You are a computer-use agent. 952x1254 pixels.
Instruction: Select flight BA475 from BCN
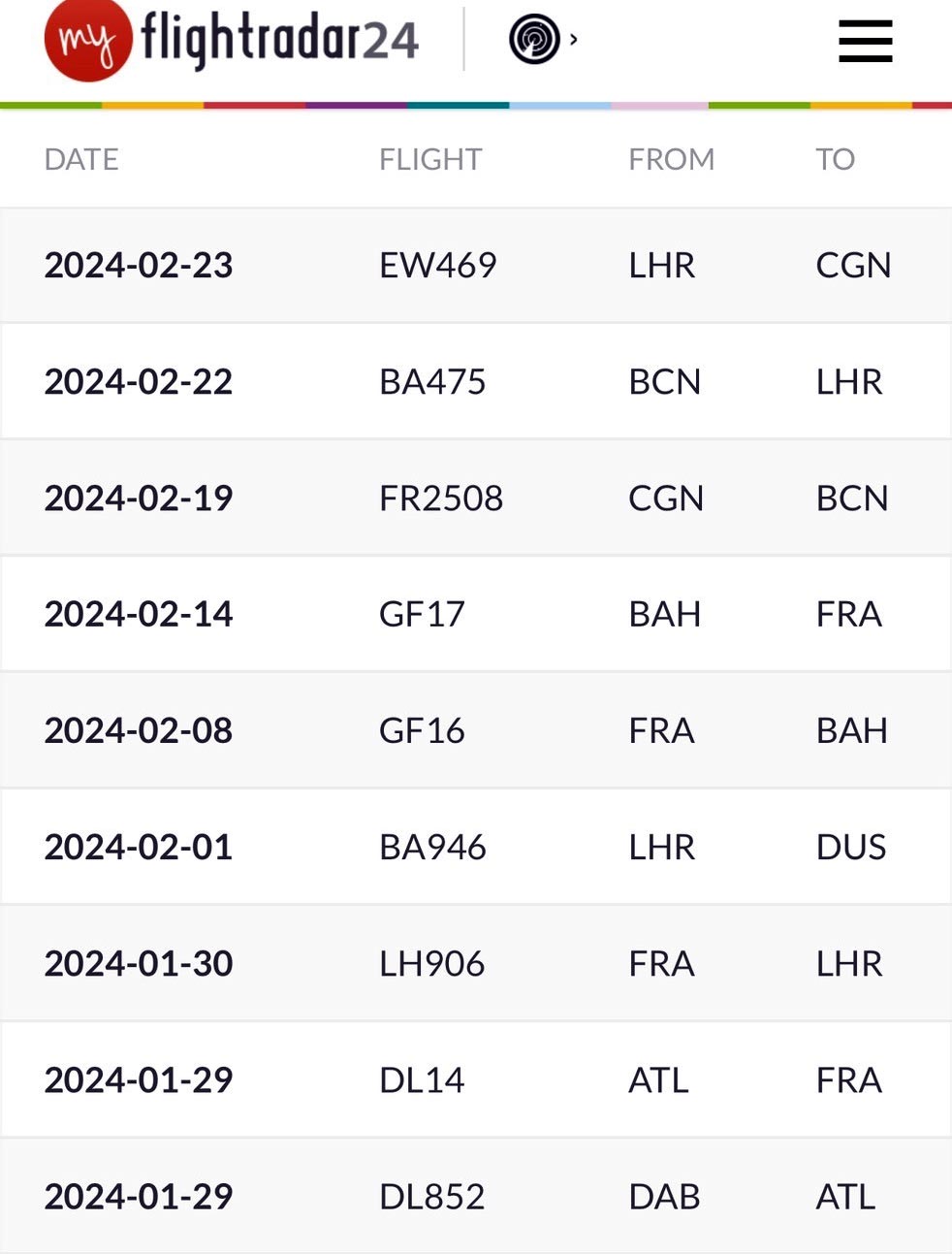pos(432,382)
